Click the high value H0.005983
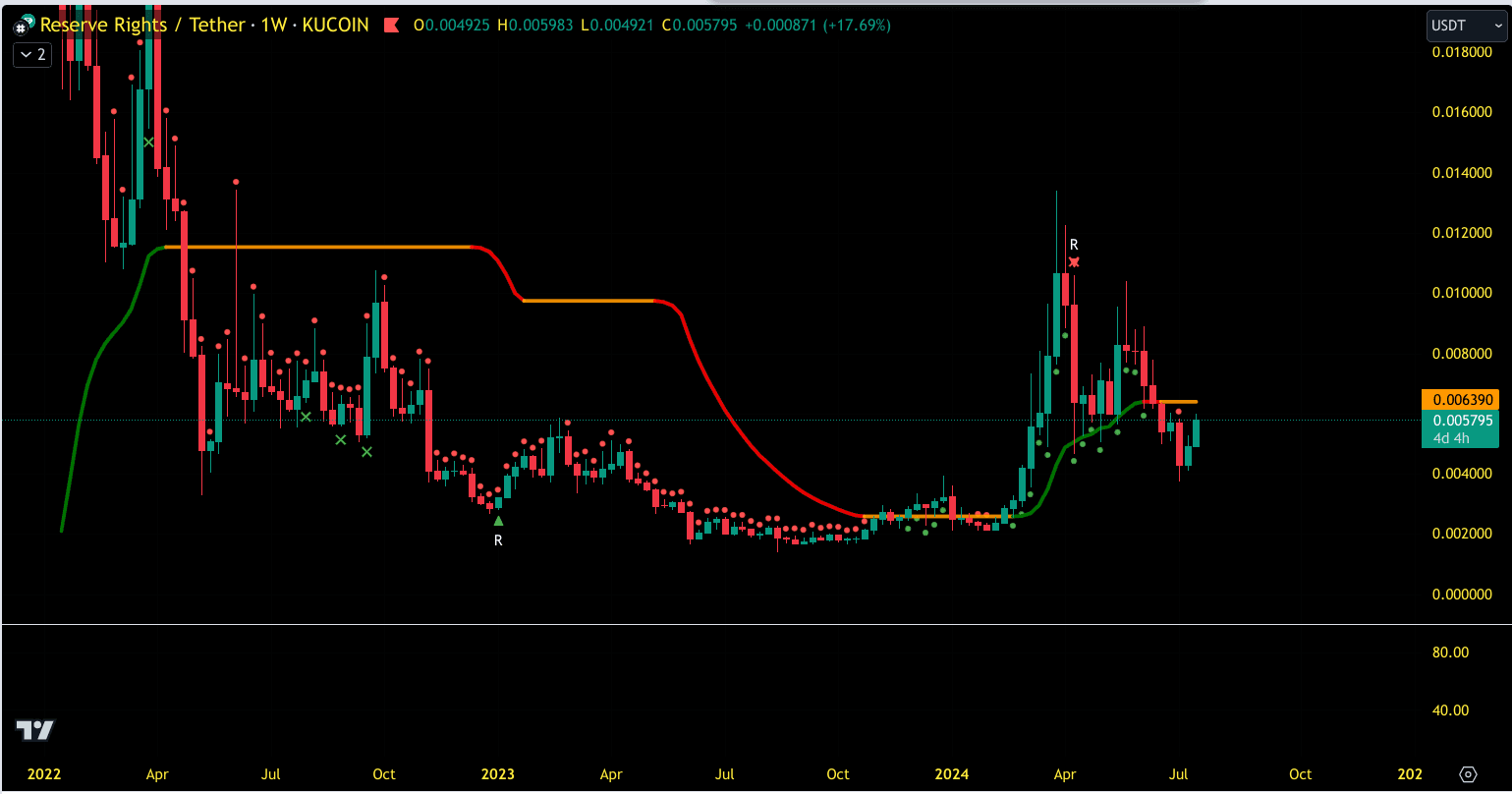 click(x=537, y=26)
